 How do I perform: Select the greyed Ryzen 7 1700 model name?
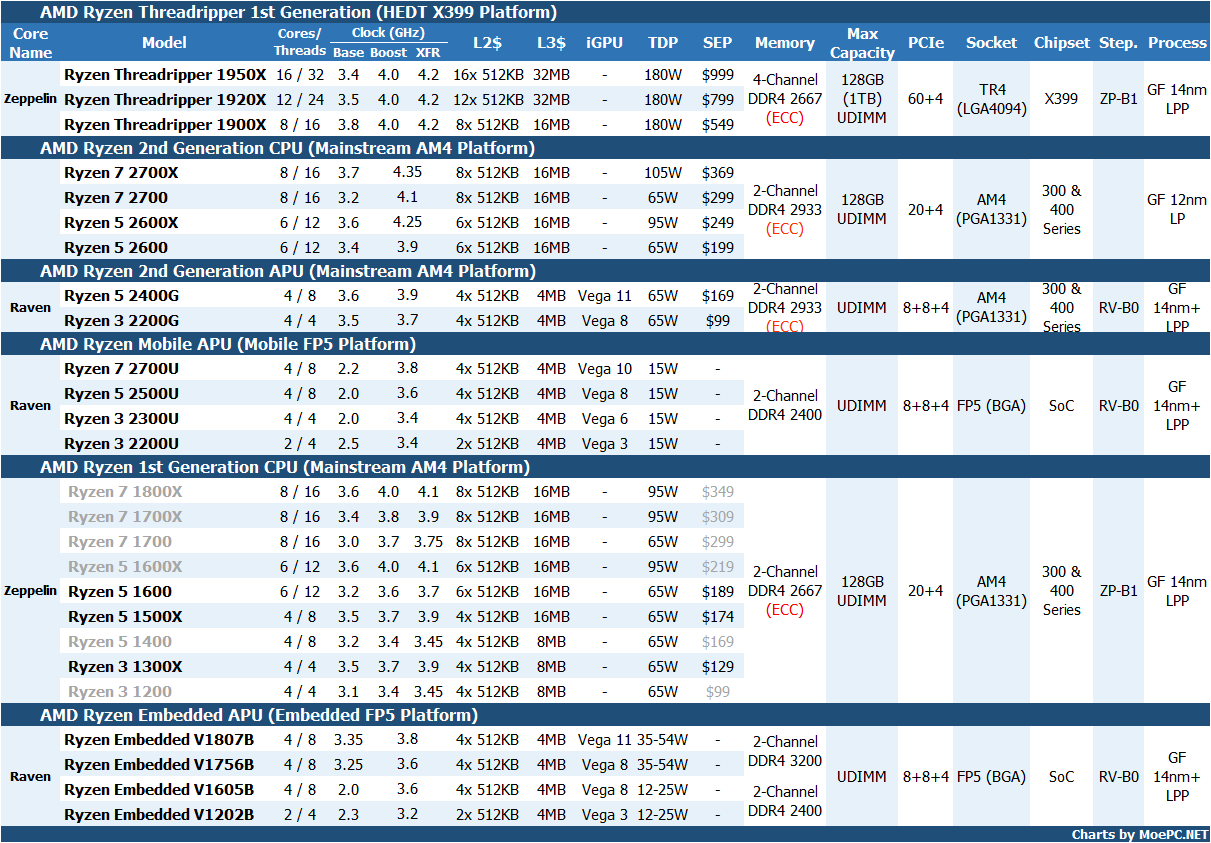click(x=120, y=542)
